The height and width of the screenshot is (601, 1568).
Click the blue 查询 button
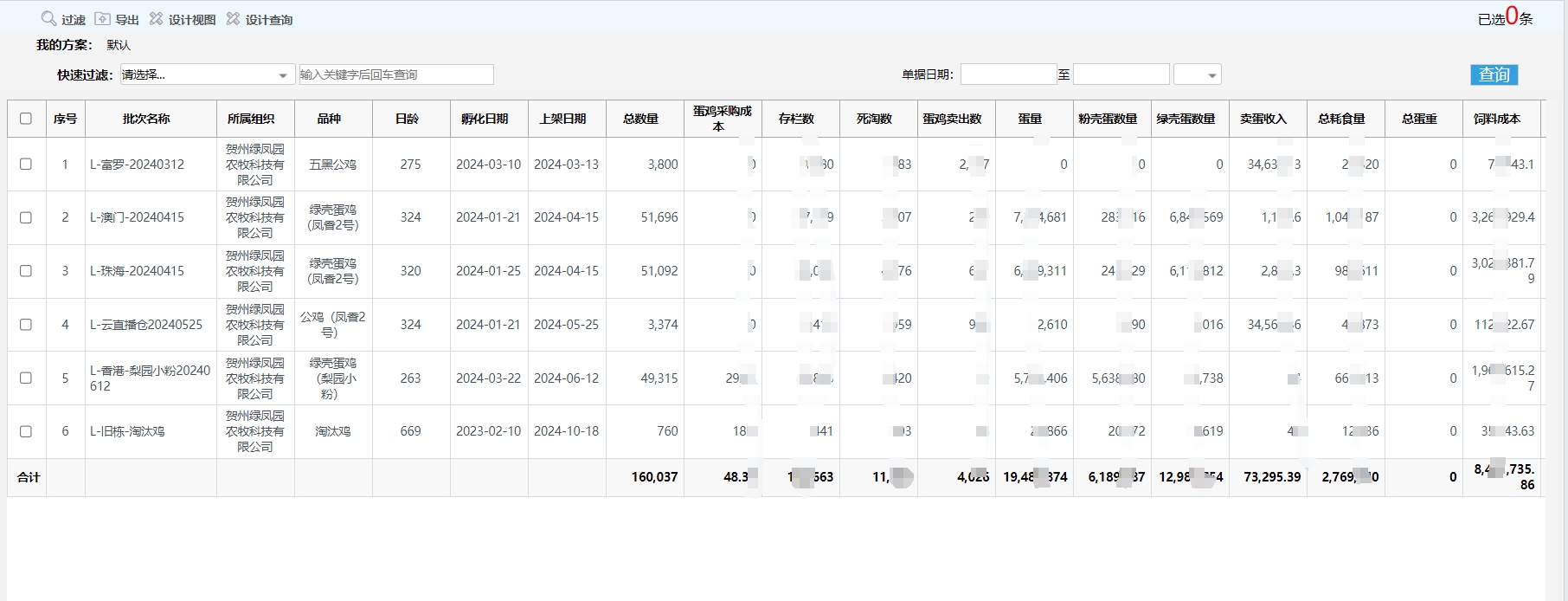click(1494, 75)
